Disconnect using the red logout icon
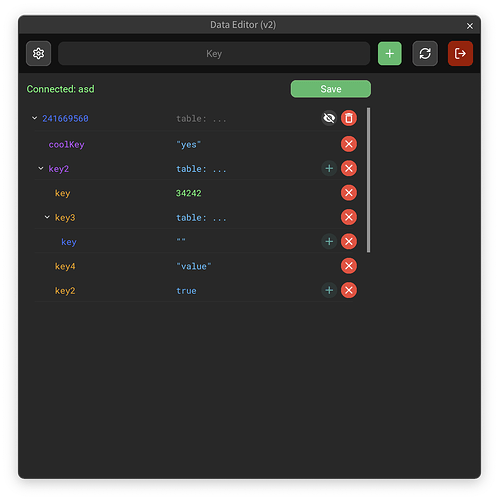499x500 pixels. 460,53
